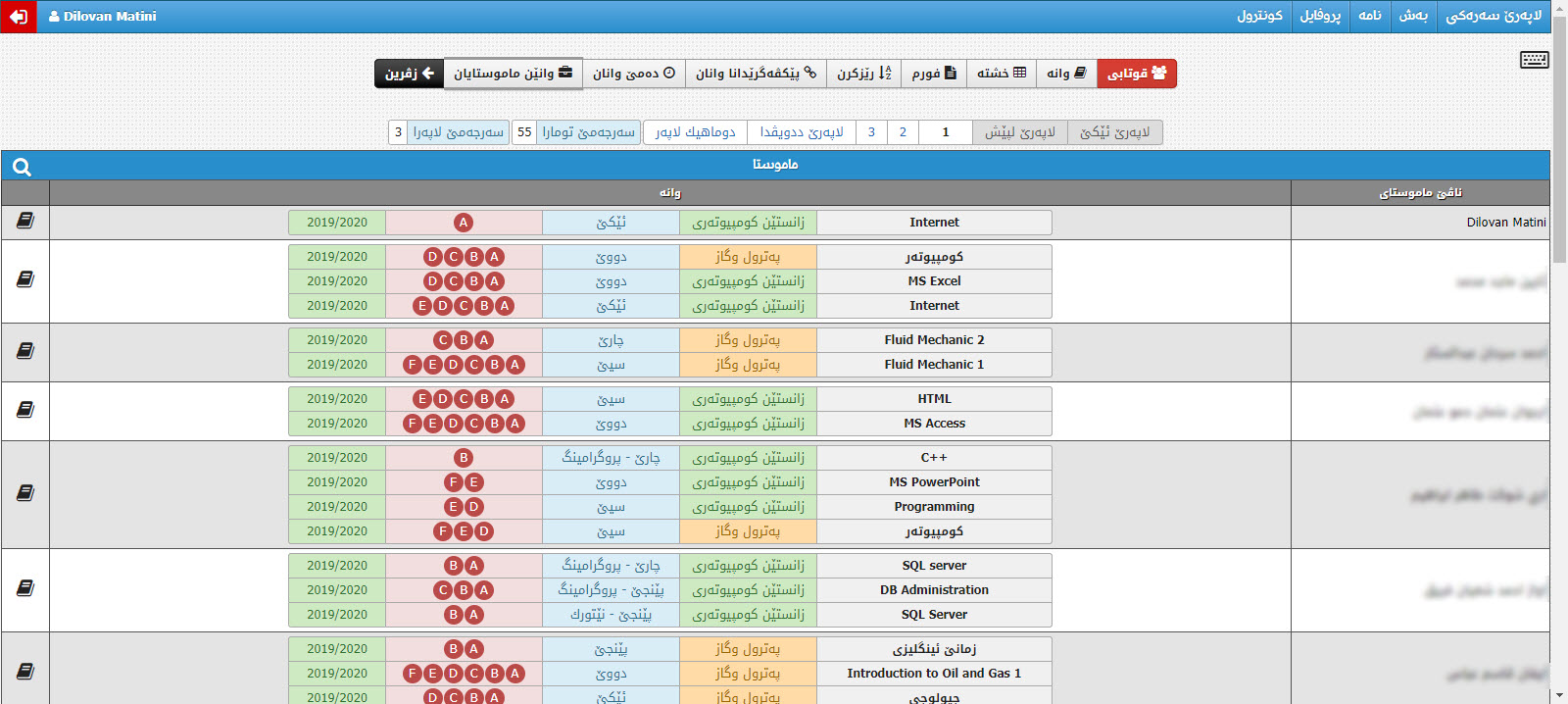The height and width of the screenshot is (704, 1568).
Task: Open the وانە toolbar tab
Action: click(x=1066, y=74)
